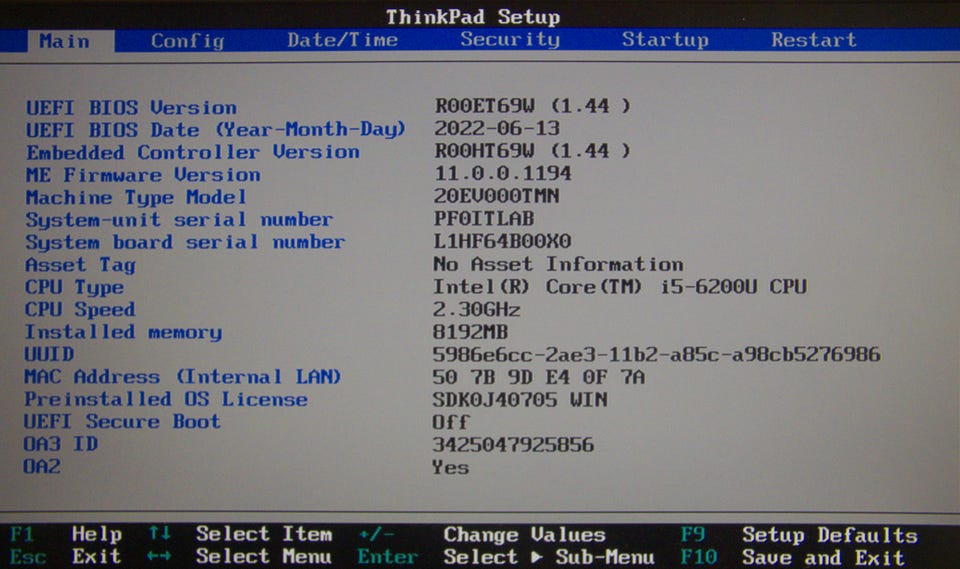Viewport: 960px width, 569px height.
Task: Switch to the Date/Time tab
Action: coord(342,40)
